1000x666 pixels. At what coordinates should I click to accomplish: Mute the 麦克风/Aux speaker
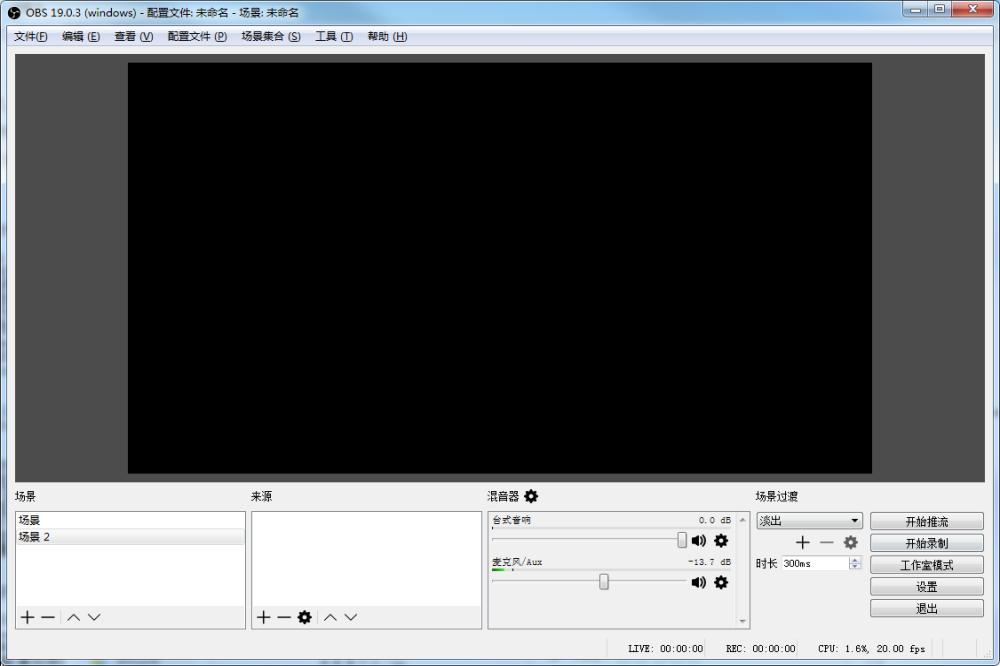698,582
